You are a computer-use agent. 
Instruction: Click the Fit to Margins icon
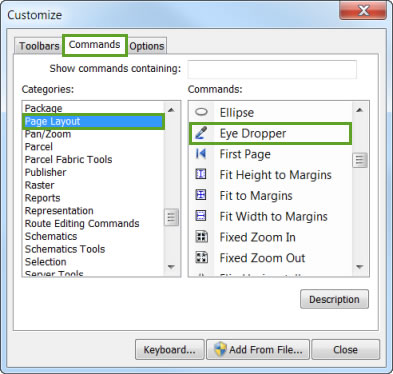tap(201, 195)
